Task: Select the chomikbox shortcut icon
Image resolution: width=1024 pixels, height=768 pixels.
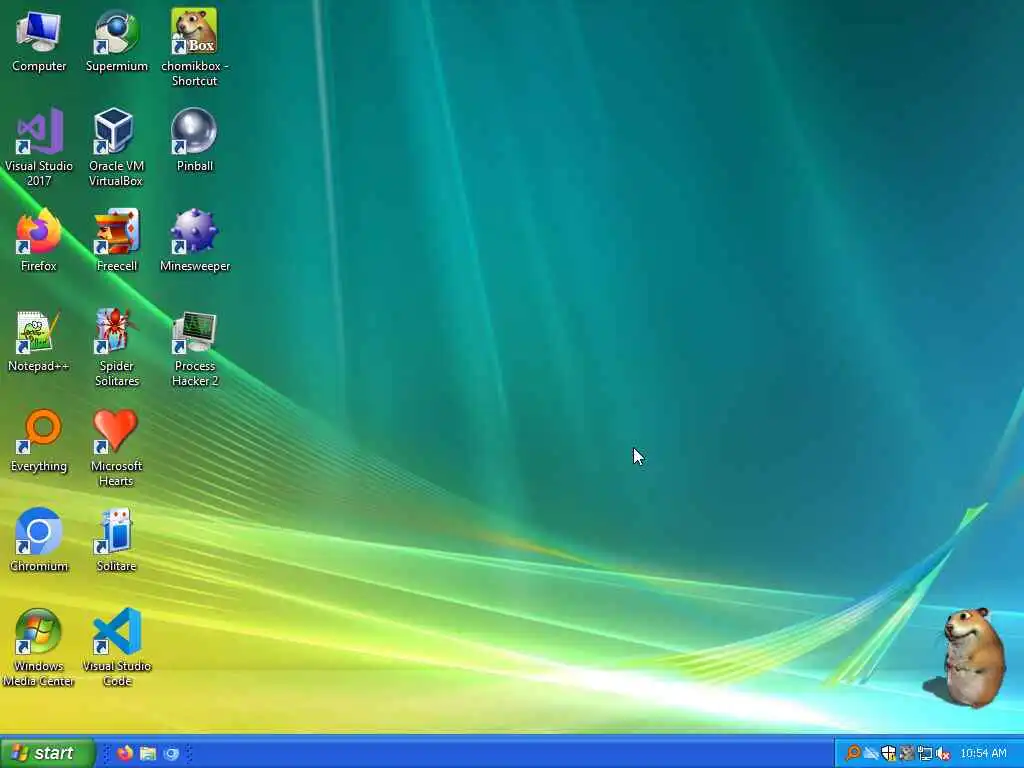Action: click(x=194, y=48)
